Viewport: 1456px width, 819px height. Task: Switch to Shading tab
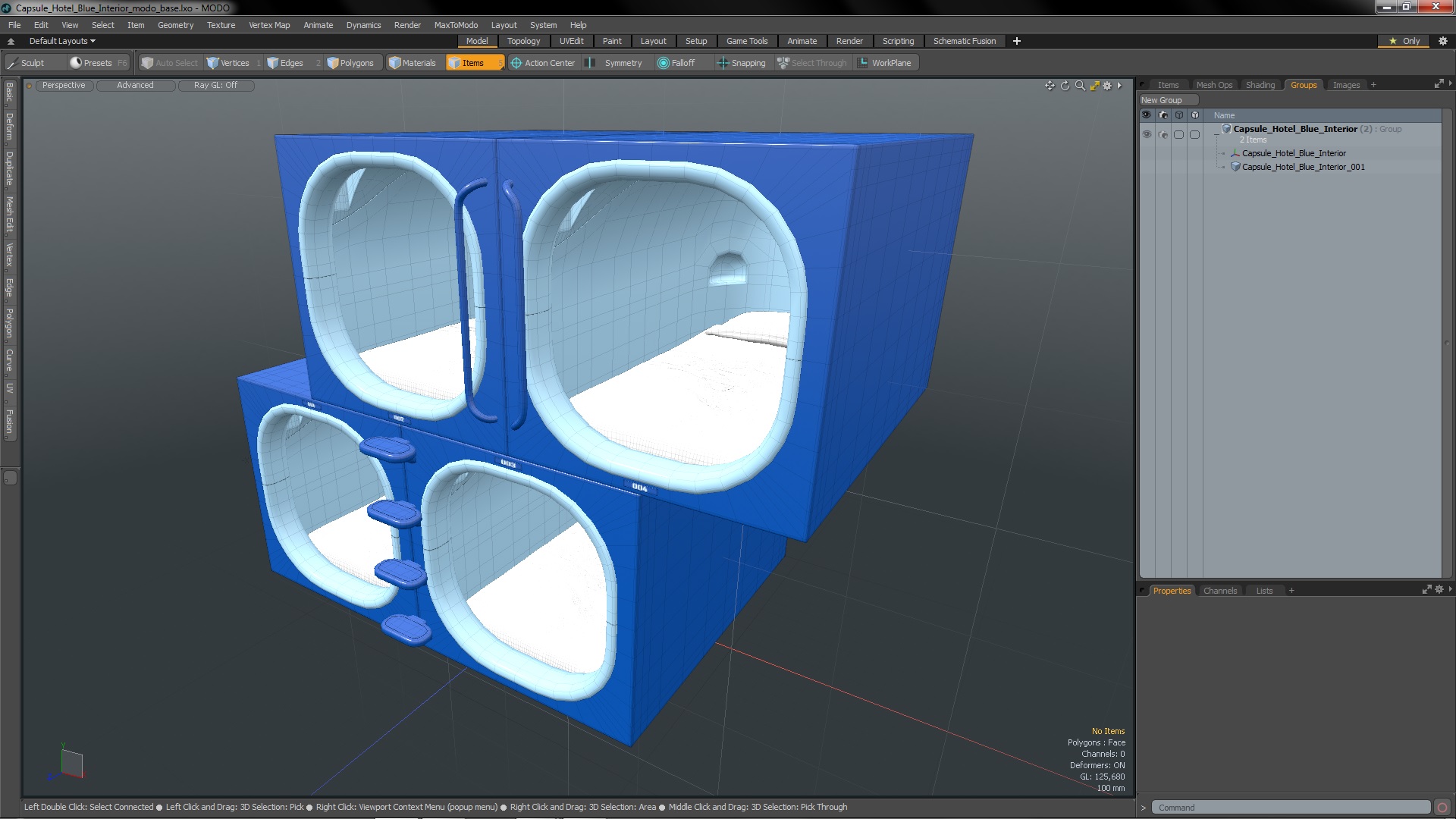(1260, 85)
